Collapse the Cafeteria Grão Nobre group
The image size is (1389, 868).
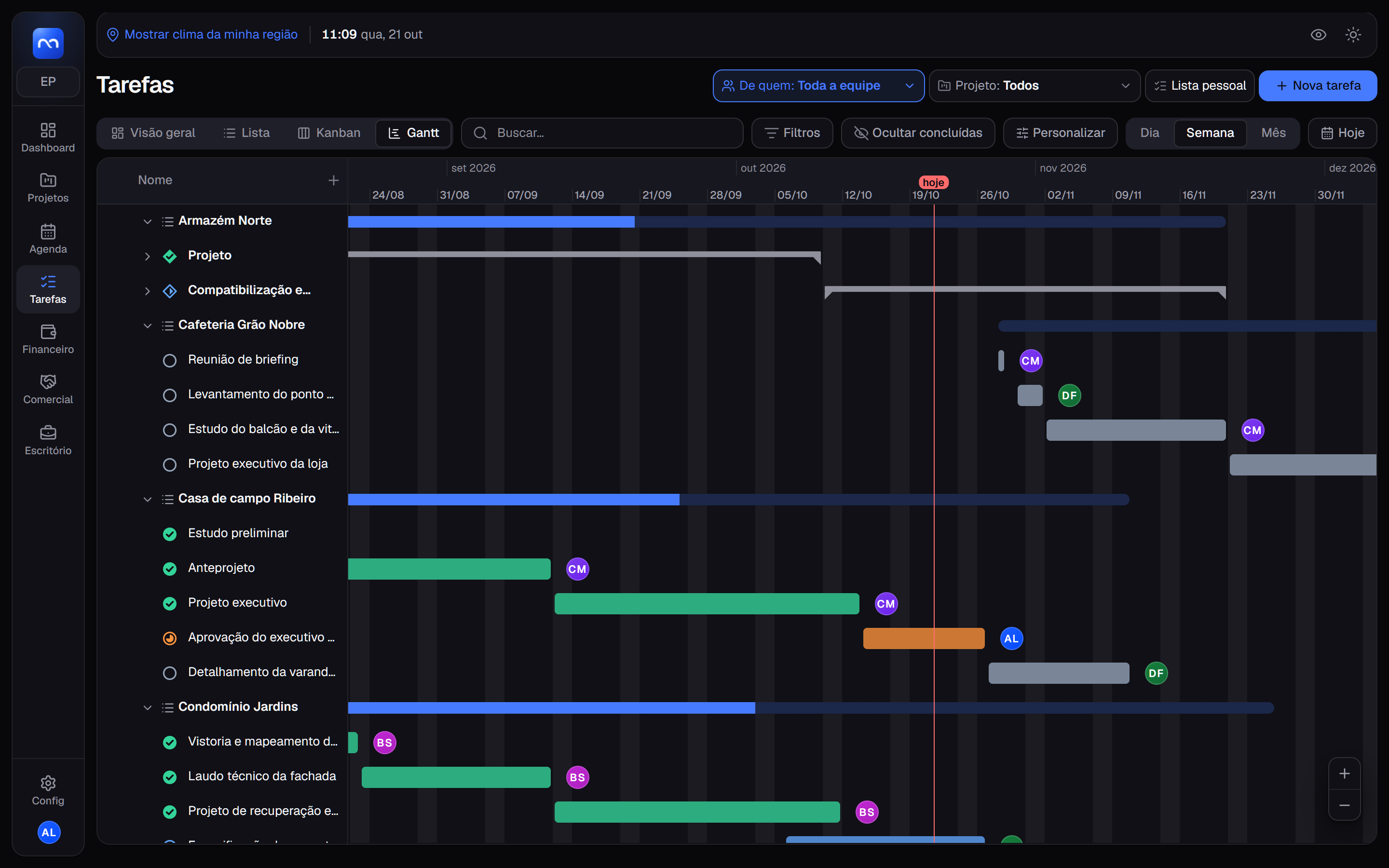point(148,325)
